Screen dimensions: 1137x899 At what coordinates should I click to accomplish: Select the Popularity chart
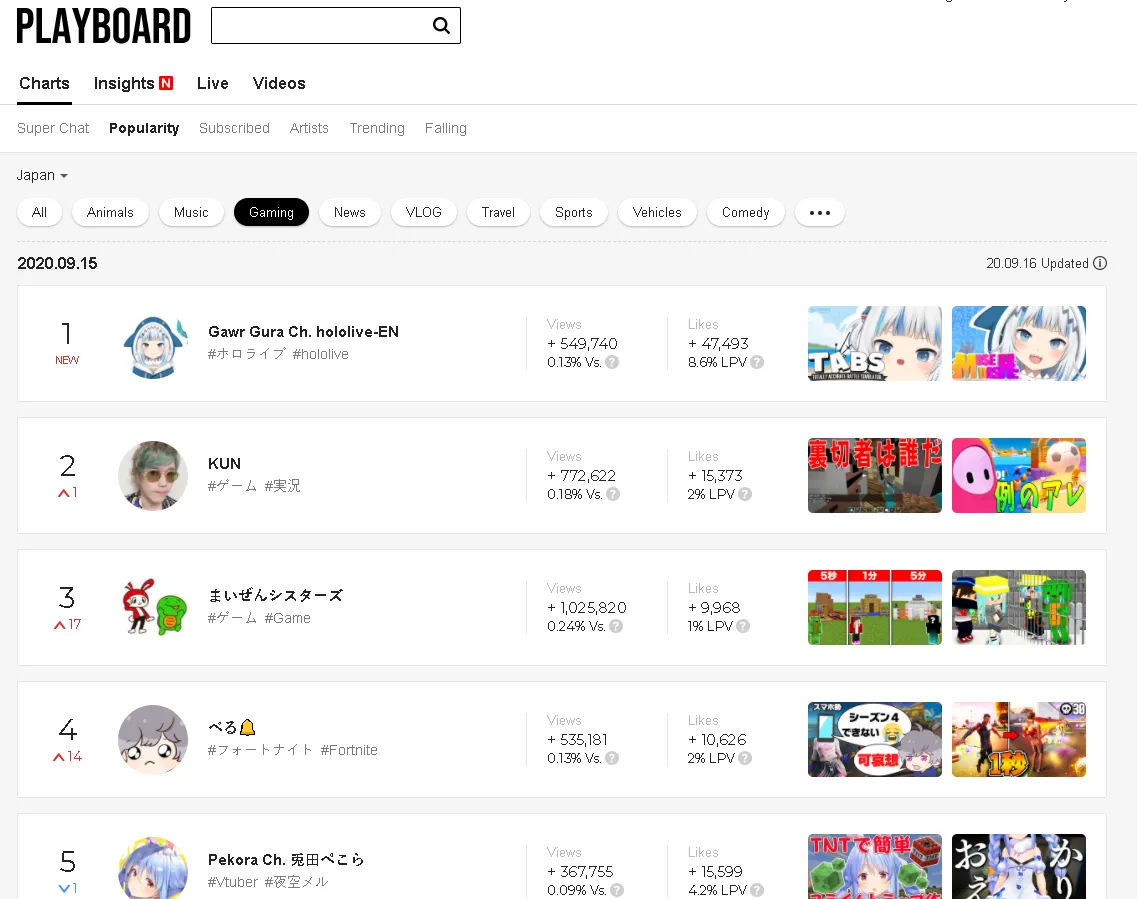point(144,128)
